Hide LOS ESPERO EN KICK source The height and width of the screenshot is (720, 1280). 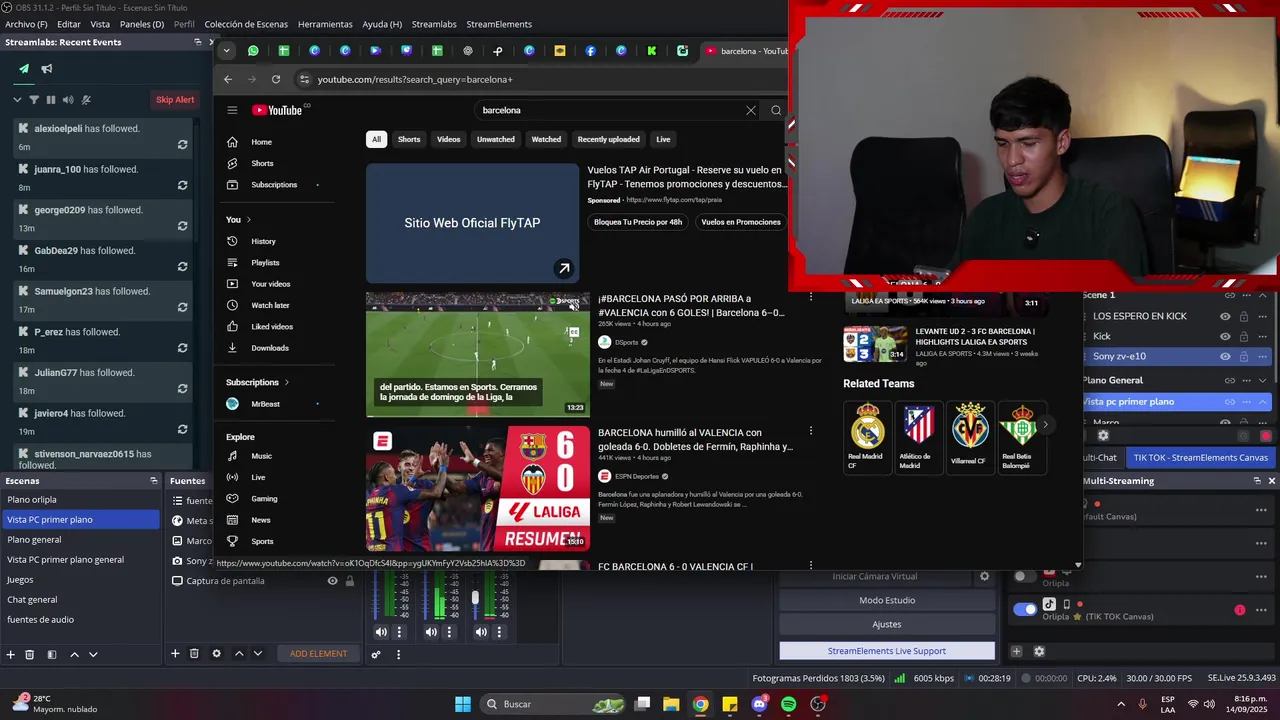point(1225,316)
